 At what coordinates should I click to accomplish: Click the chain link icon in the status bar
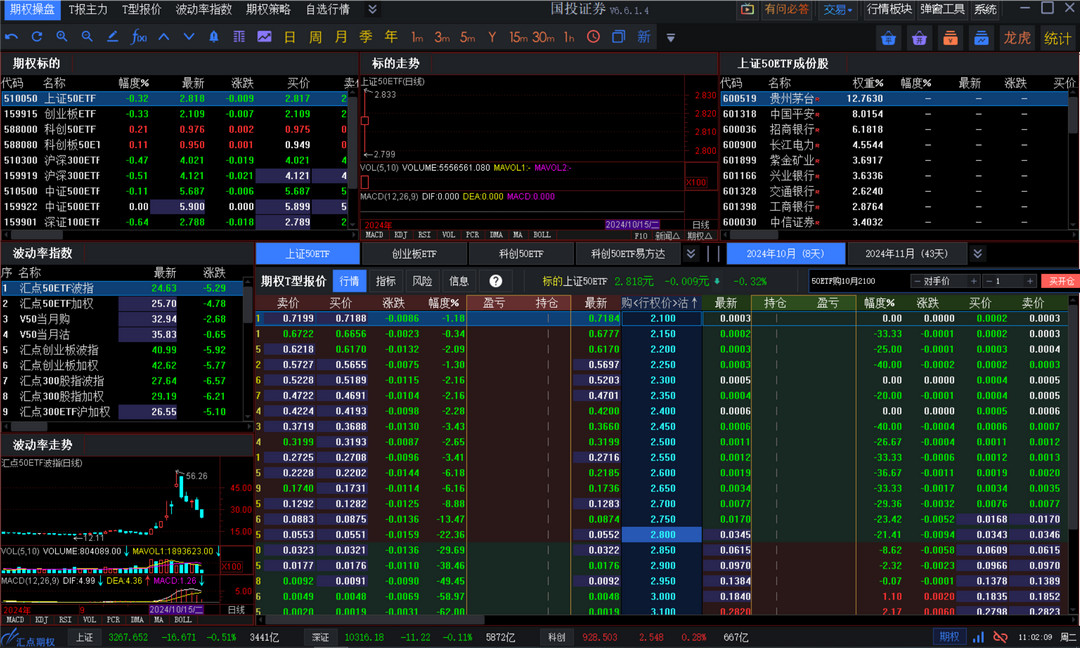1000,637
